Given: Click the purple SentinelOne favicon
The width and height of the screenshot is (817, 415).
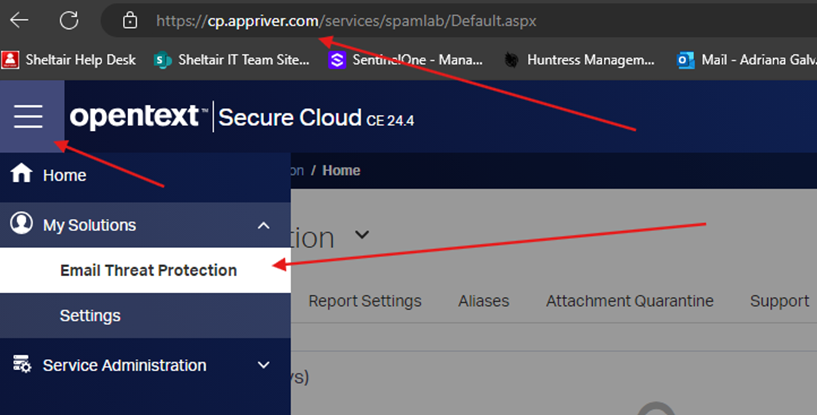Looking at the screenshot, I should [337, 60].
